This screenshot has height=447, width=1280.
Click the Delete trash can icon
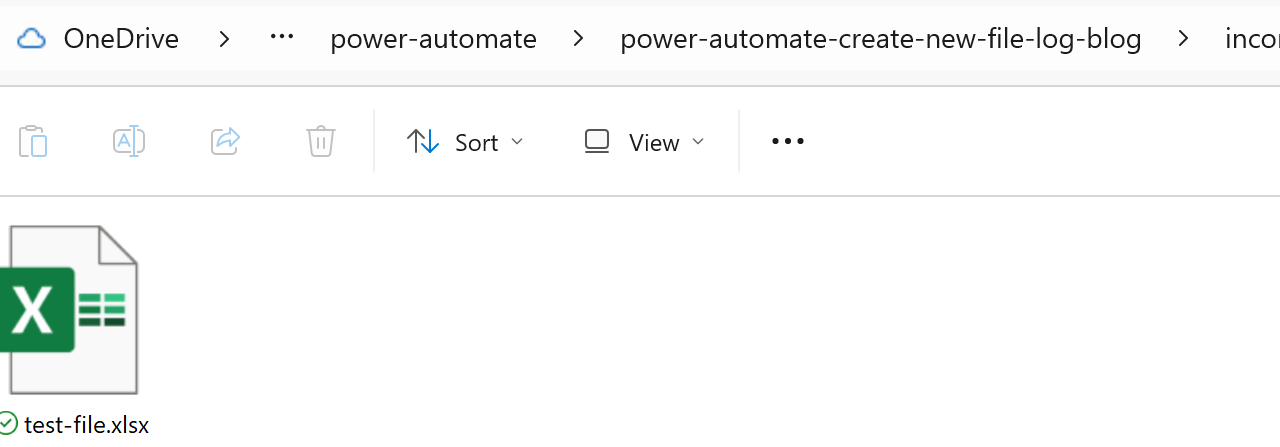[320, 142]
